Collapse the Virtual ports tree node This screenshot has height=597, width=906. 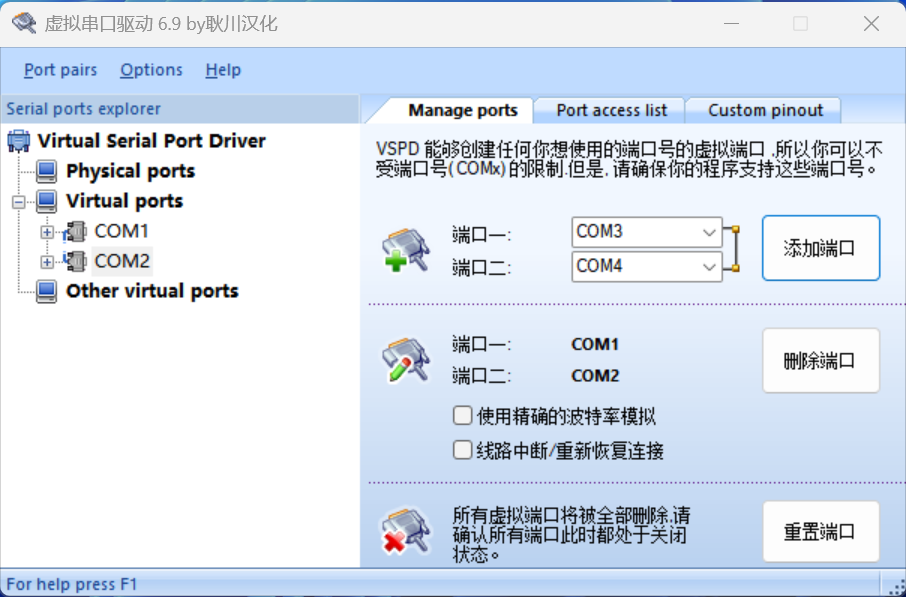coord(19,202)
